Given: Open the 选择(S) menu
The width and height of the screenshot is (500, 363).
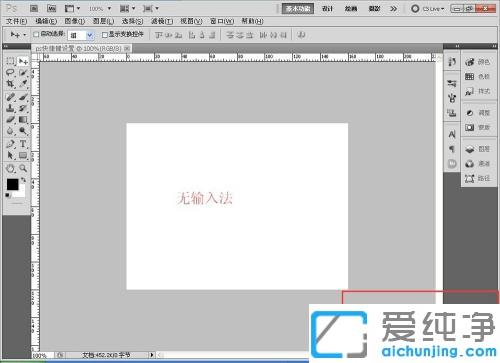Looking at the screenshot, I should click(132, 21).
